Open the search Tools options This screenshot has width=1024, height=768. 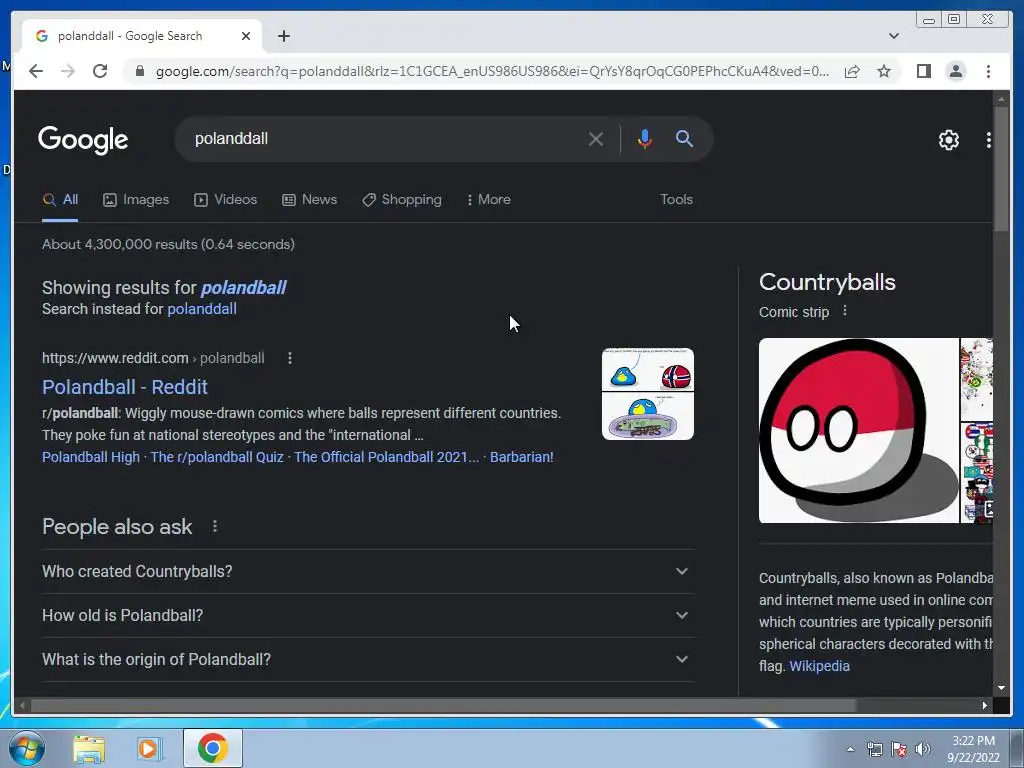pyautogui.click(x=676, y=200)
